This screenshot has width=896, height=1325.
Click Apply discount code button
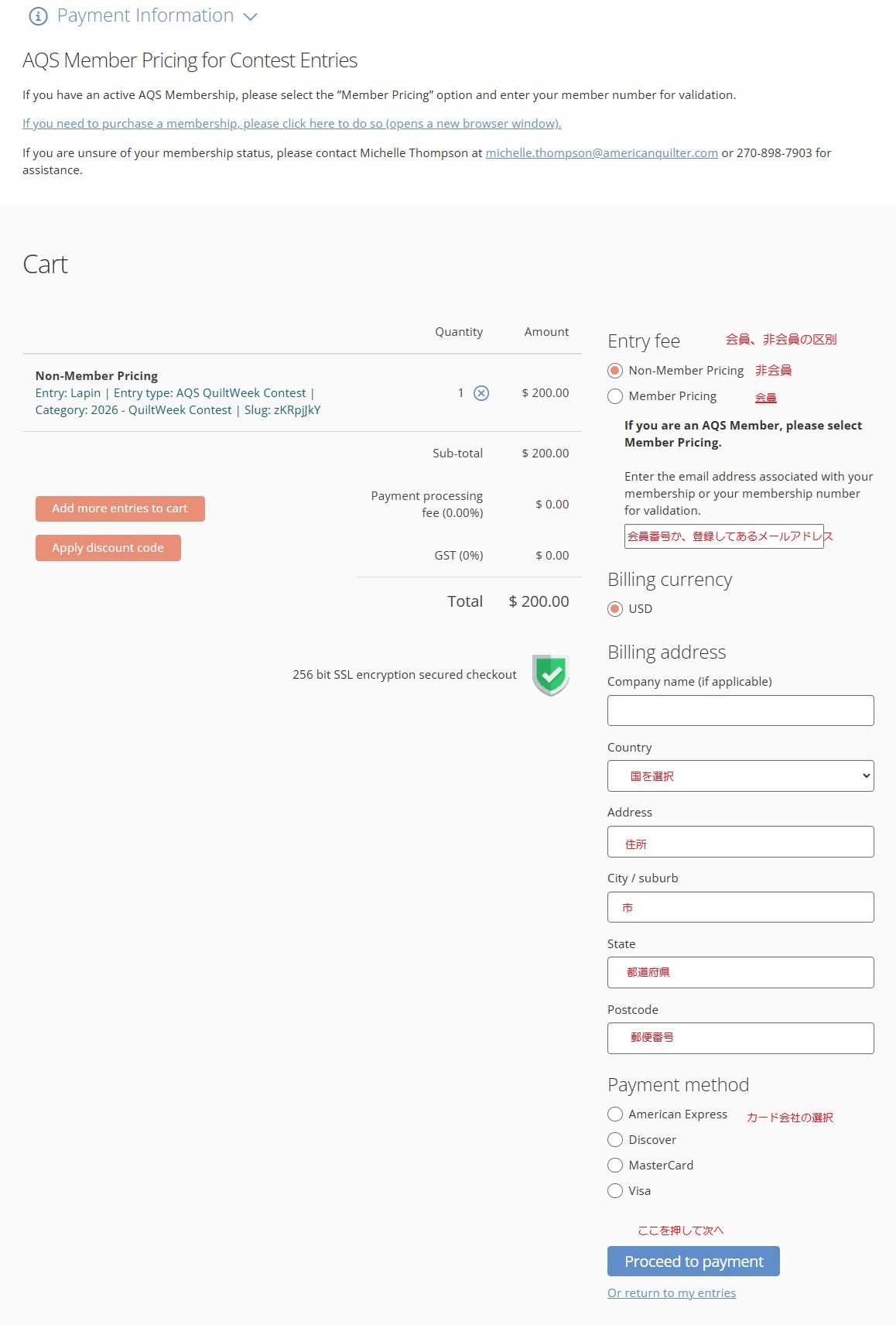pos(108,548)
